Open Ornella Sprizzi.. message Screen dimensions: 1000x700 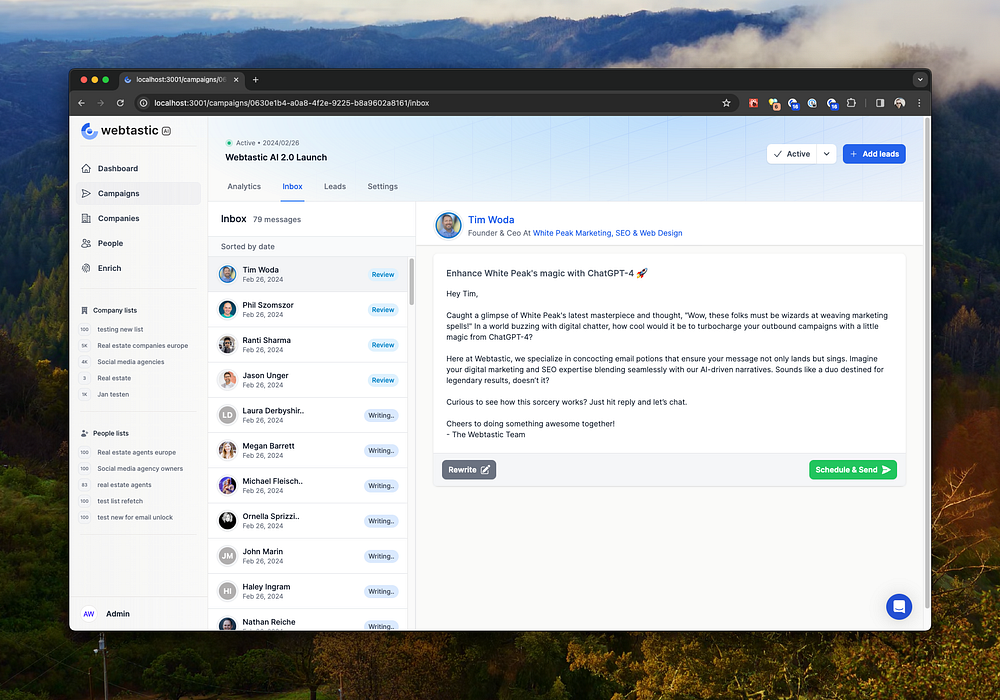point(307,521)
